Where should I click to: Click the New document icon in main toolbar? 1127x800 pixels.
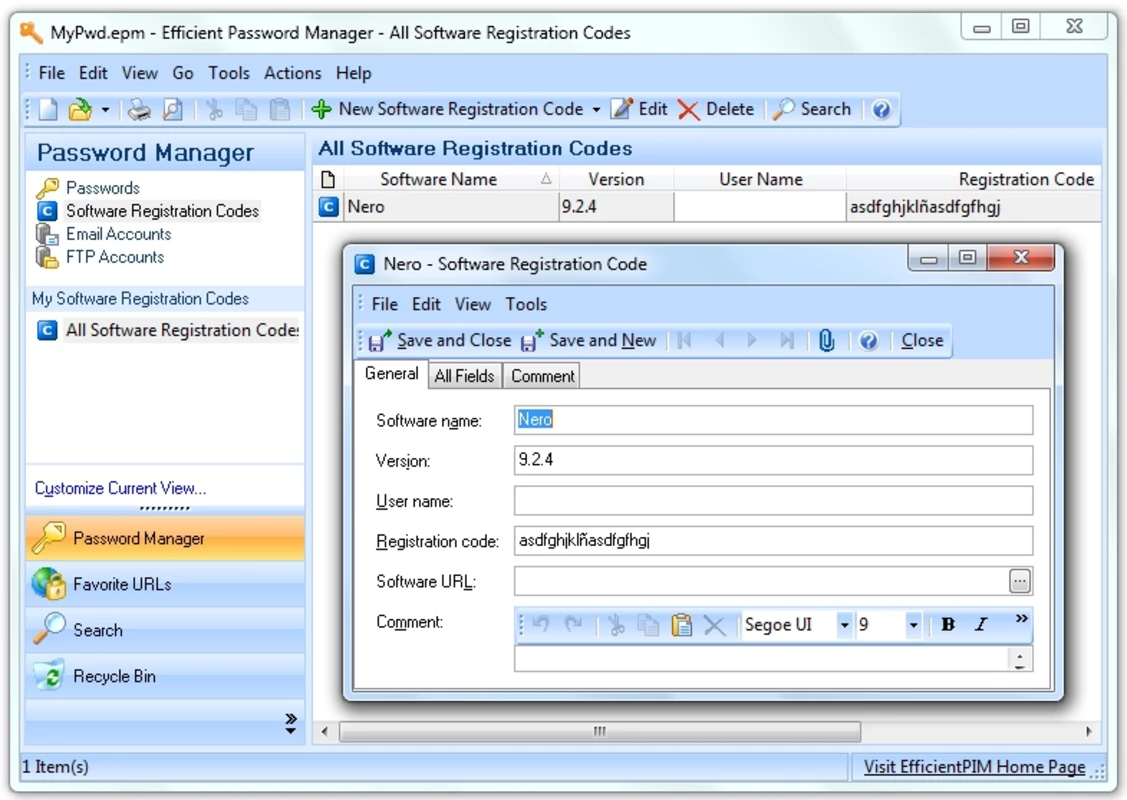coord(48,109)
